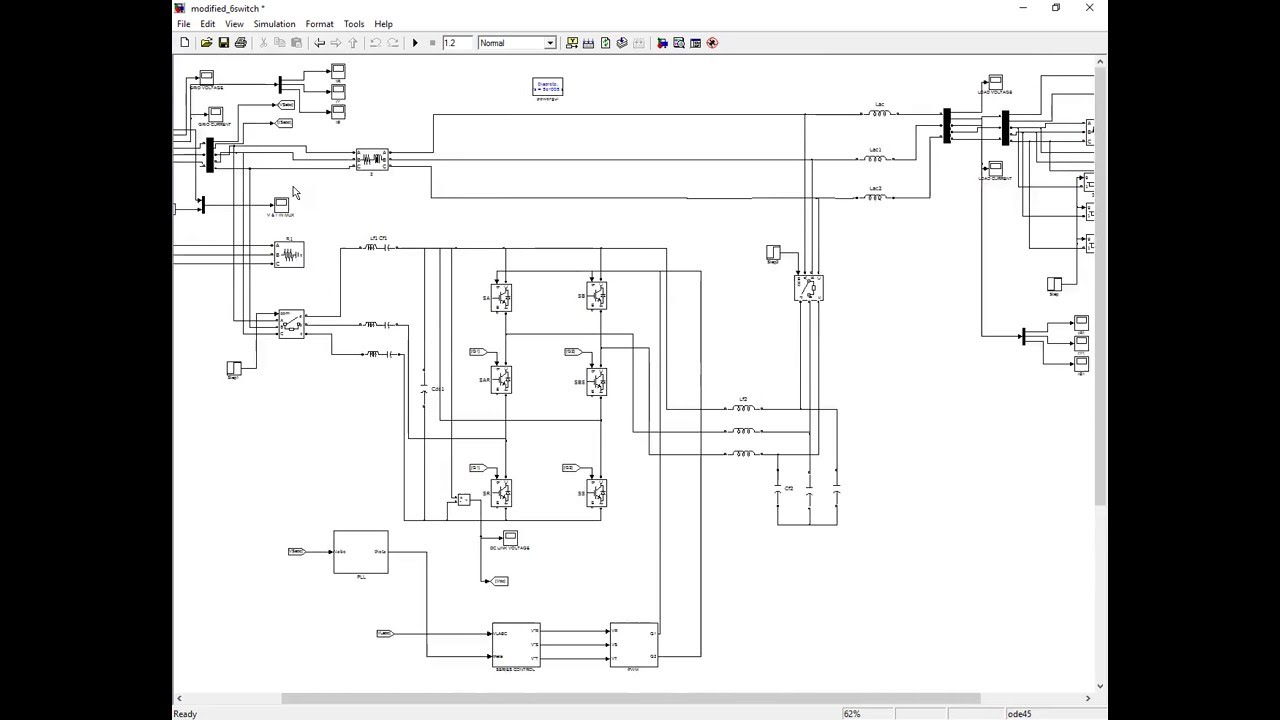Navigate forward with right arrow icon

[336, 43]
